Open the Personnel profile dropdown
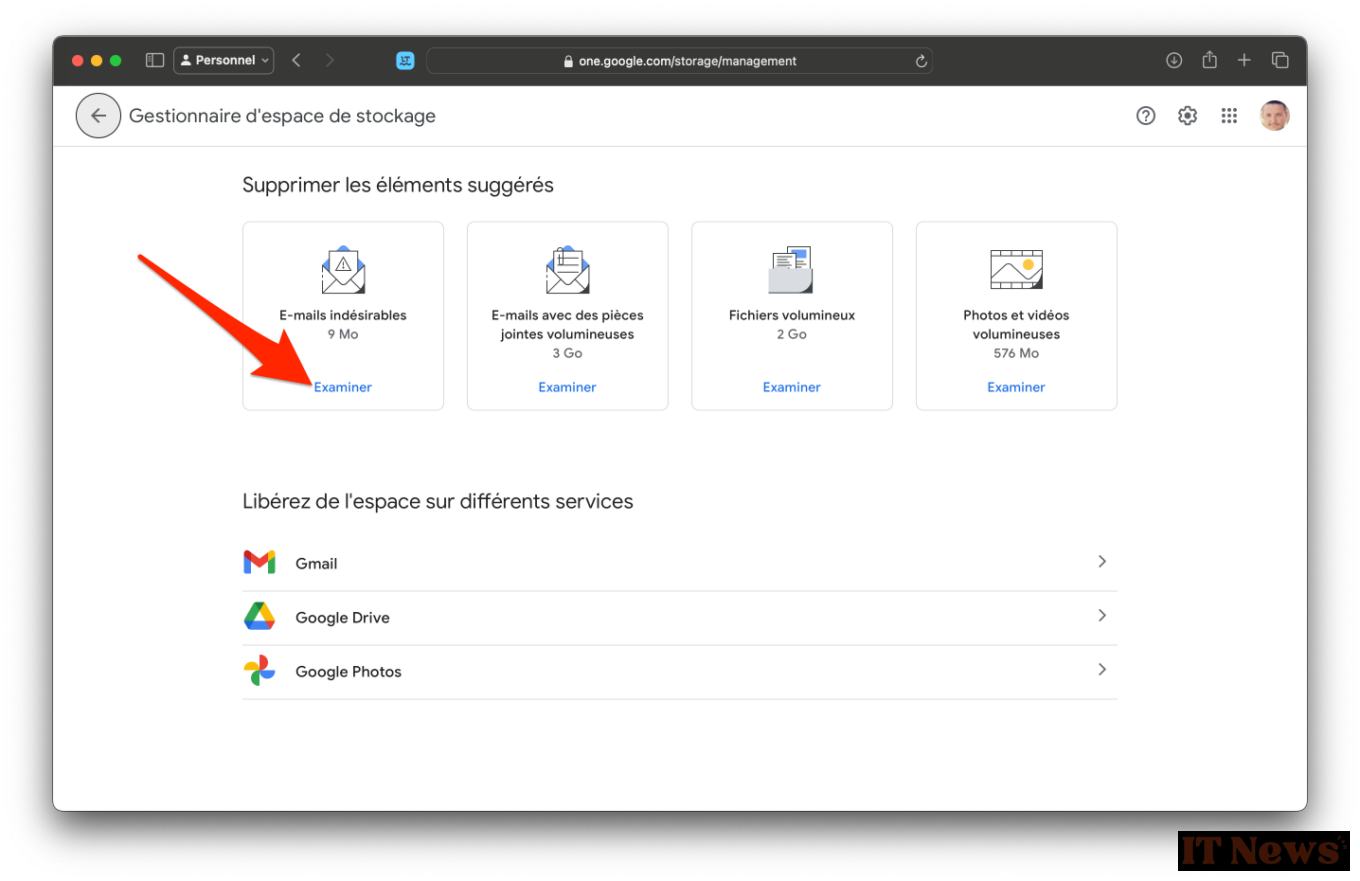The height and width of the screenshot is (881, 1360). point(224,60)
